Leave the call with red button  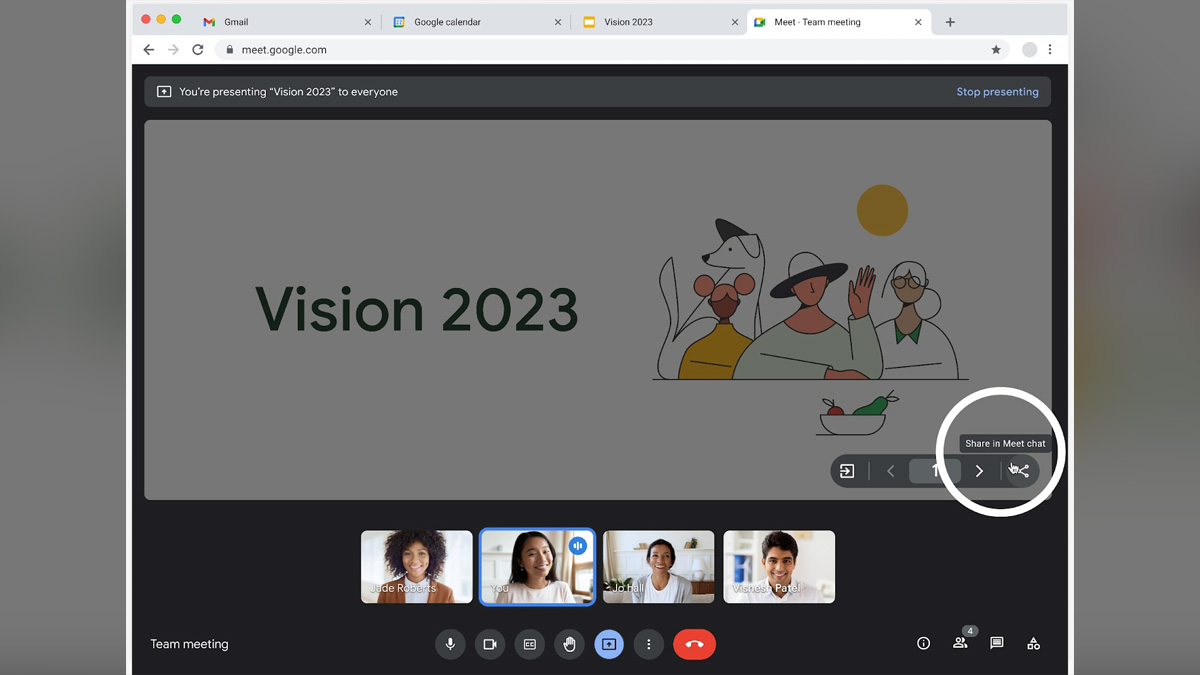point(694,644)
